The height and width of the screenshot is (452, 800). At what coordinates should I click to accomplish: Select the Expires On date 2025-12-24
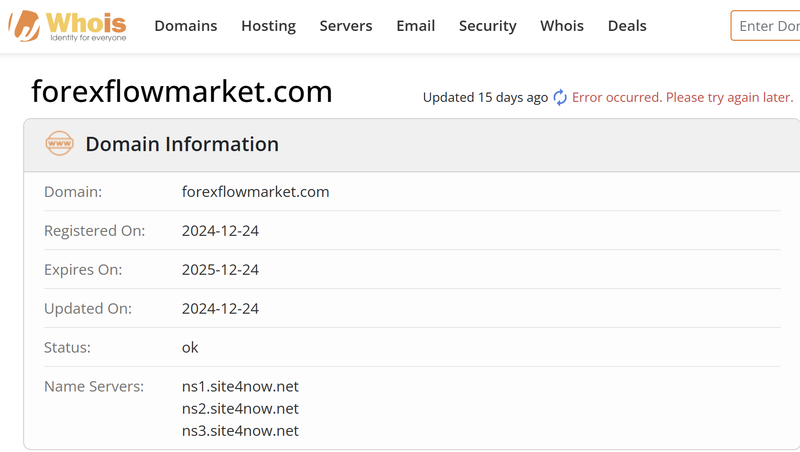click(x=220, y=270)
